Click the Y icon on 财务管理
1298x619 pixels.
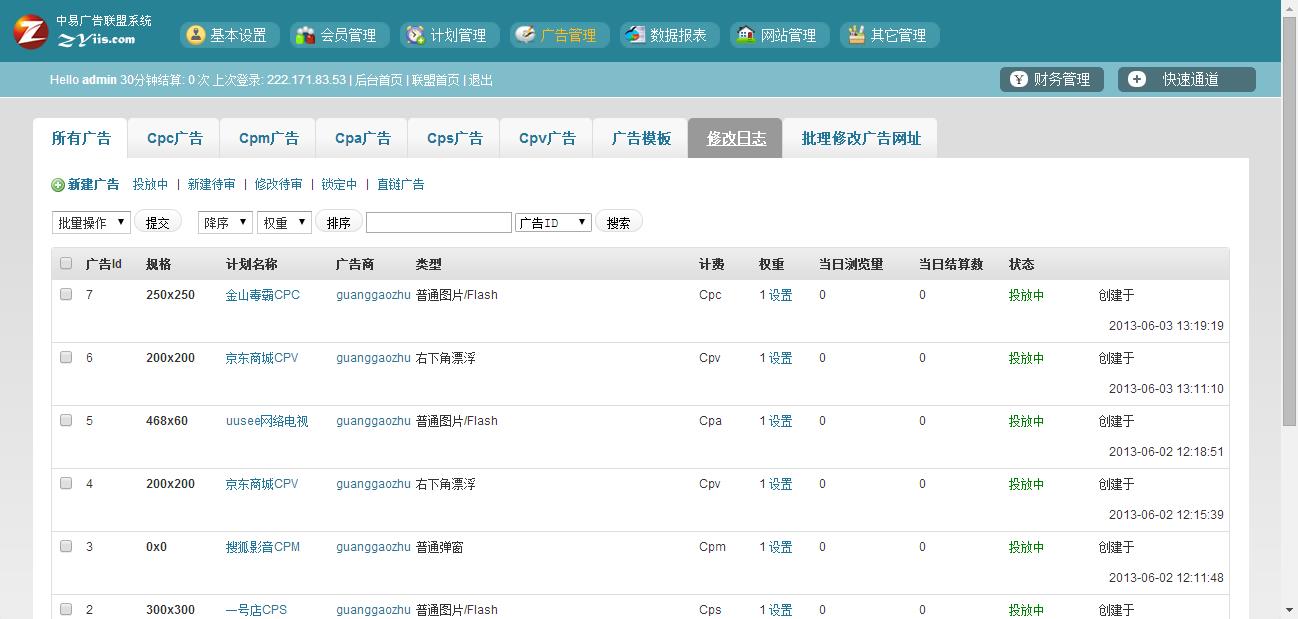(1019, 79)
